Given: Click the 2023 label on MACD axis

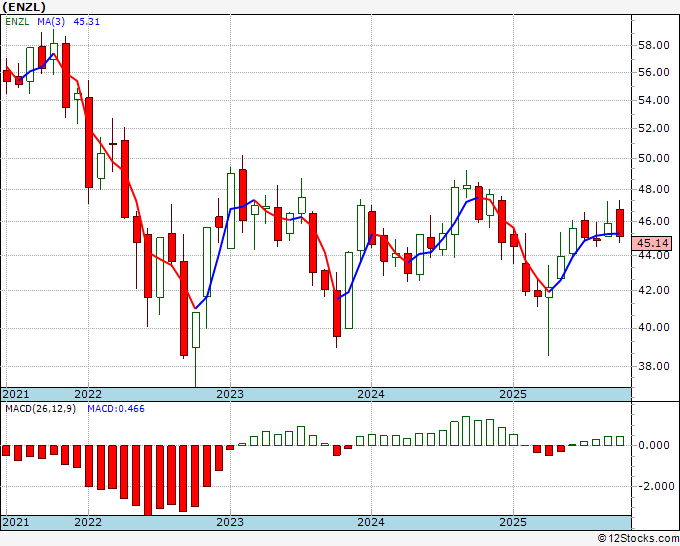Looking at the screenshot, I should 230,522.
